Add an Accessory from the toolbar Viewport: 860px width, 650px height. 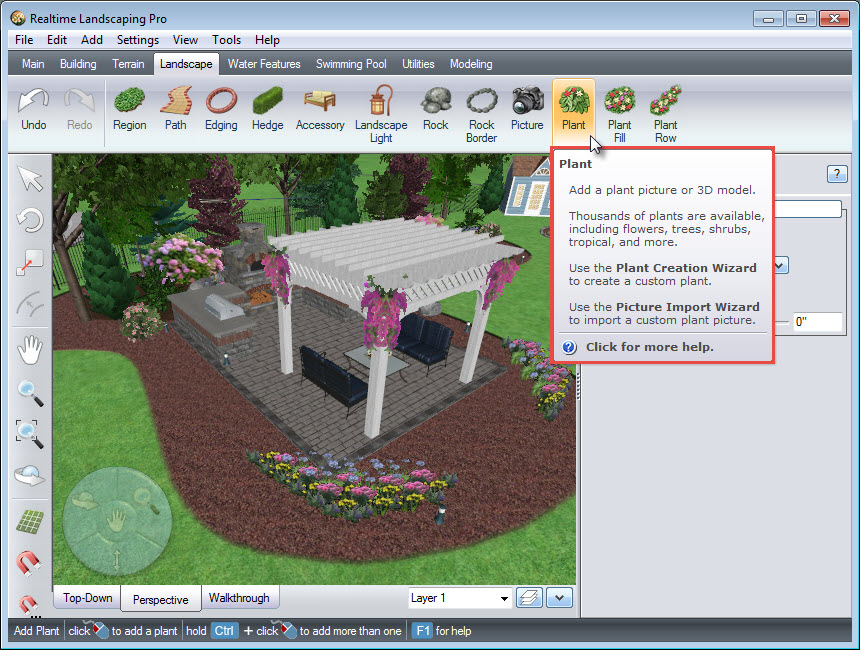coord(320,109)
